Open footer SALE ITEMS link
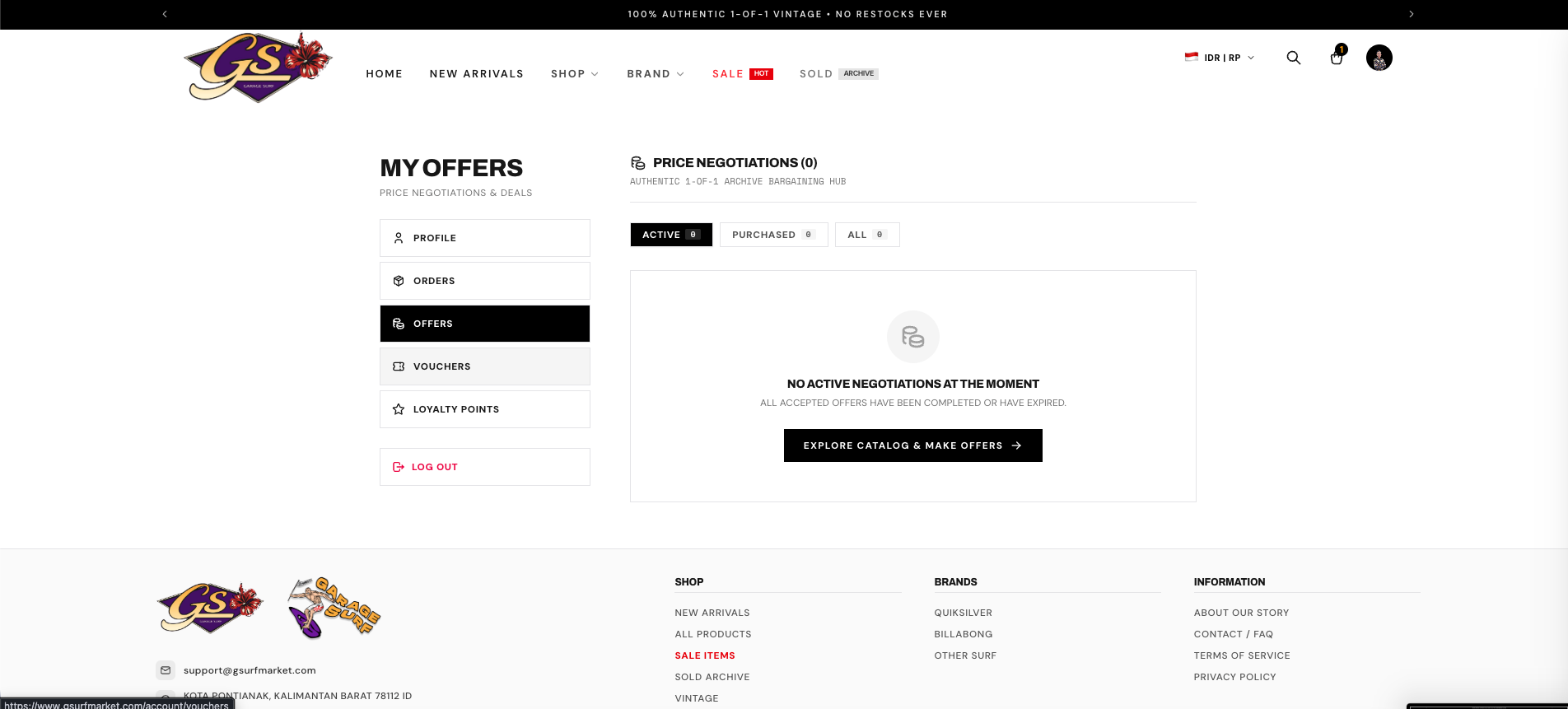Screen dimensions: 1568x709 coord(705,655)
